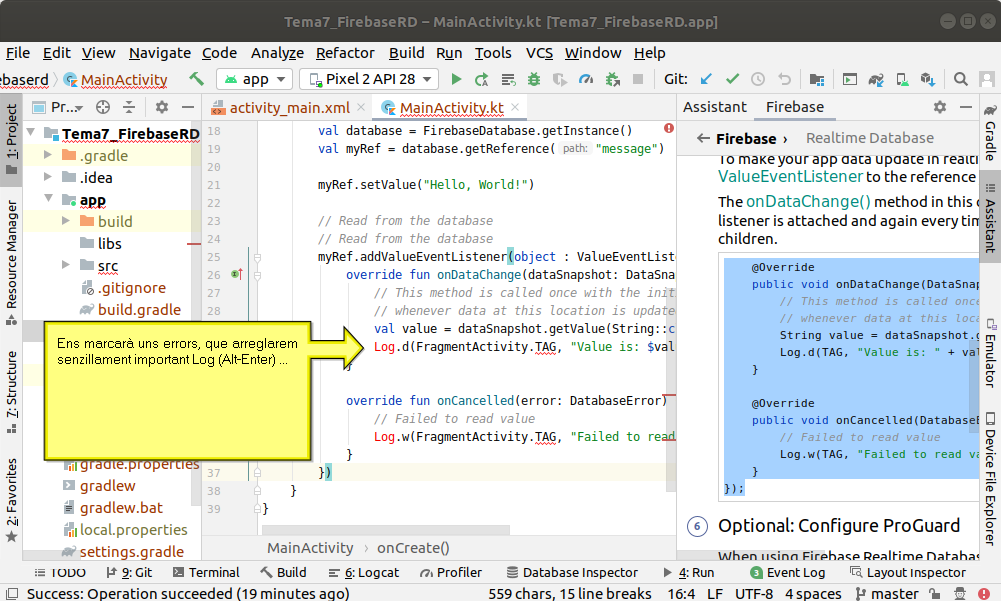Click Attach Debugger to Android Process icon

pos(612,79)
